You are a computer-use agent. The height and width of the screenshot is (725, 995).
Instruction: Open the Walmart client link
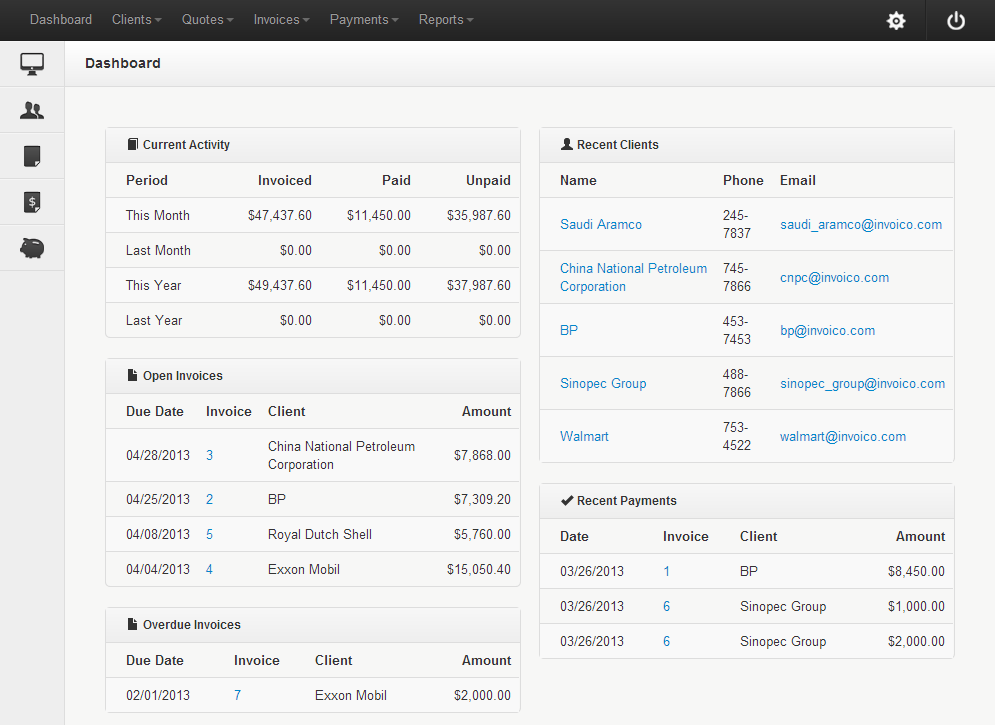click(x=584, y=436)
